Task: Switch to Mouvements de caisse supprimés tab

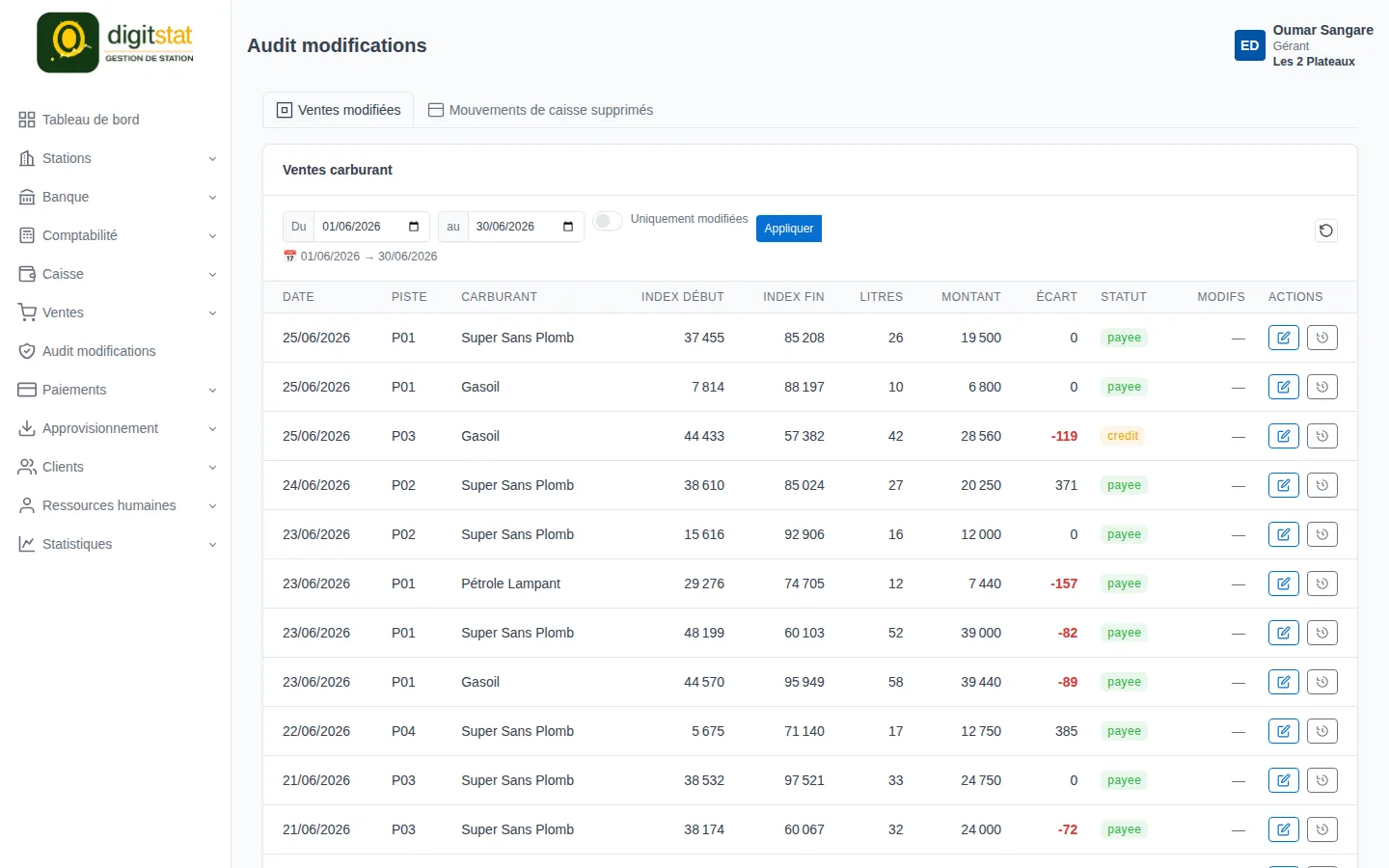Action: (x=540, y=110)
